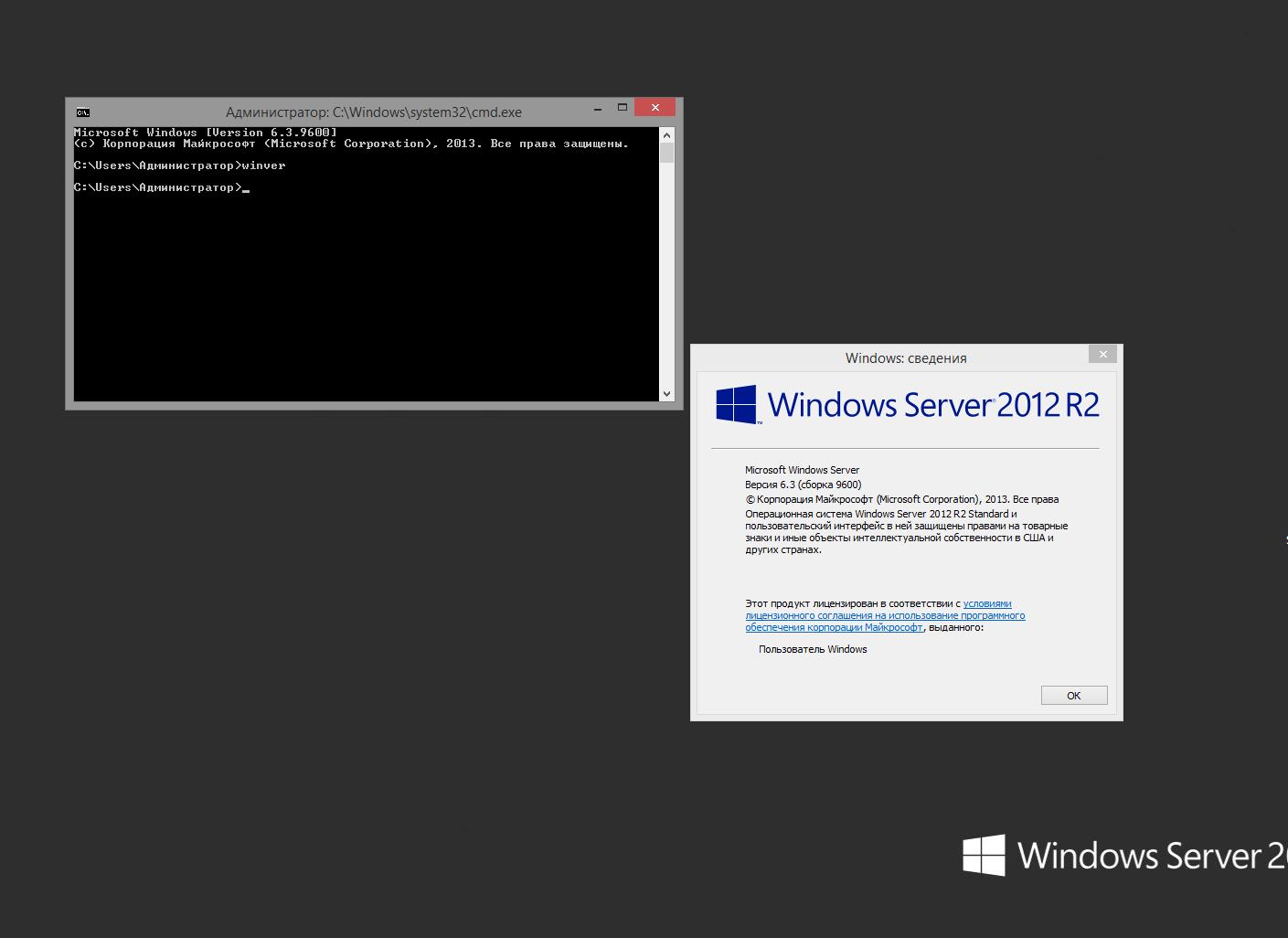Screen dimensions: 1288x938
Task: Close the Windows: сведения dialog
Action: [1102, 355]
